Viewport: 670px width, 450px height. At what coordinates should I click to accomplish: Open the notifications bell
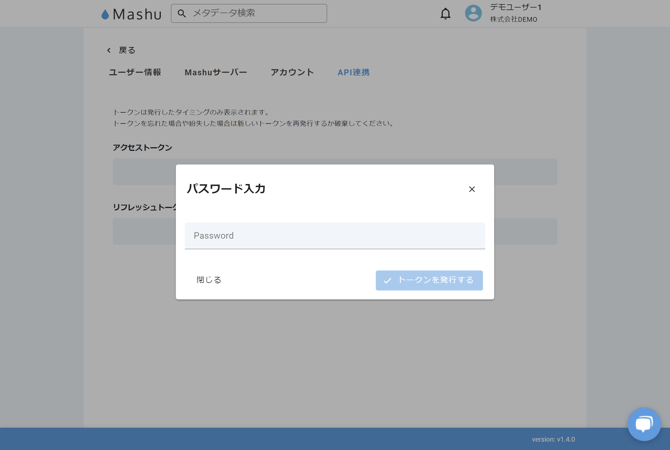click(x=445, y=14)
